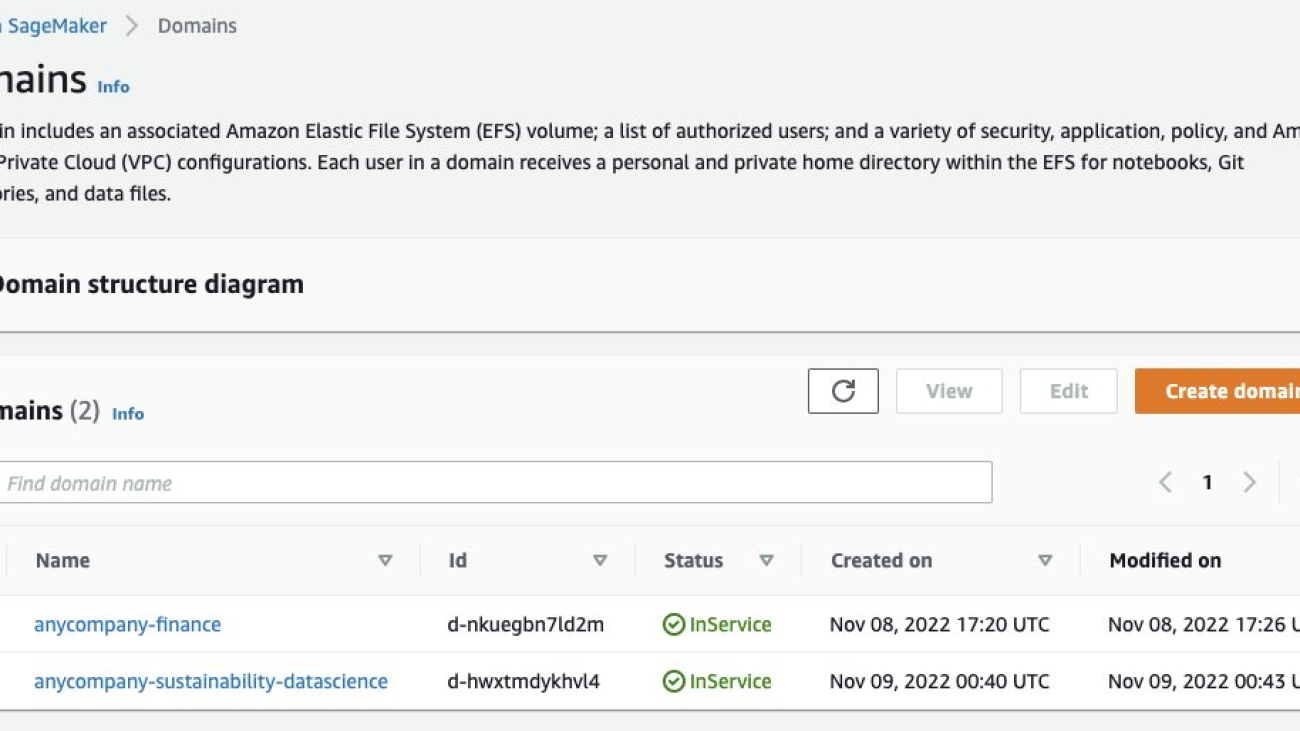This screenshot has height=731, width=1300.
Task: Click the Modified on column header
Action: click(x=1165, y=561)
